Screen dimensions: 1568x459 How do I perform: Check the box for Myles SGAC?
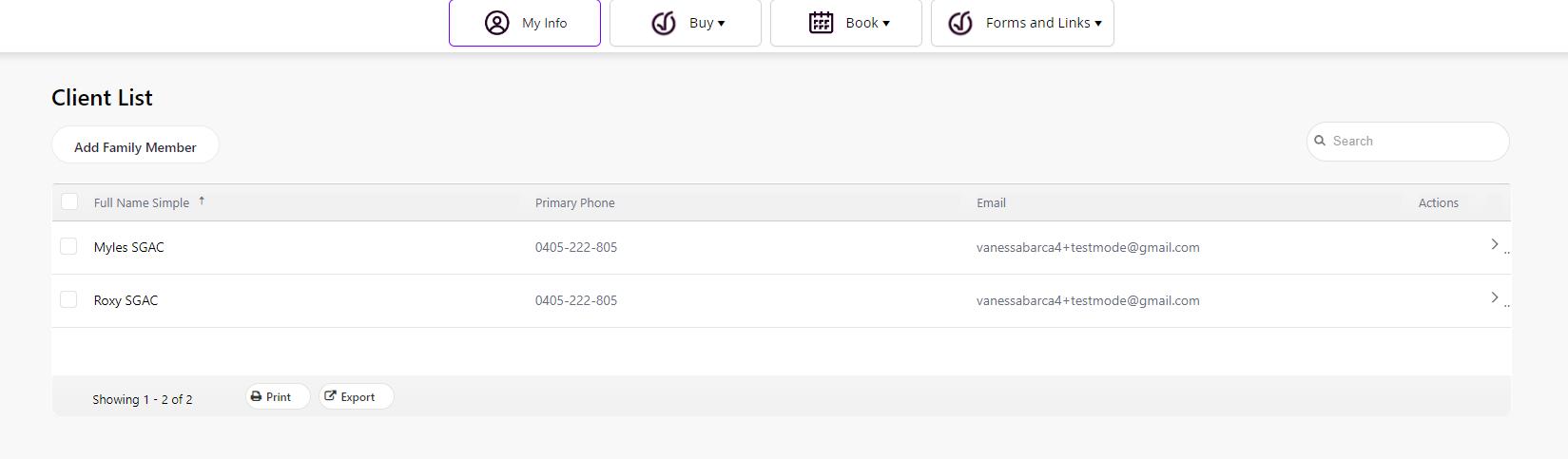68,247
